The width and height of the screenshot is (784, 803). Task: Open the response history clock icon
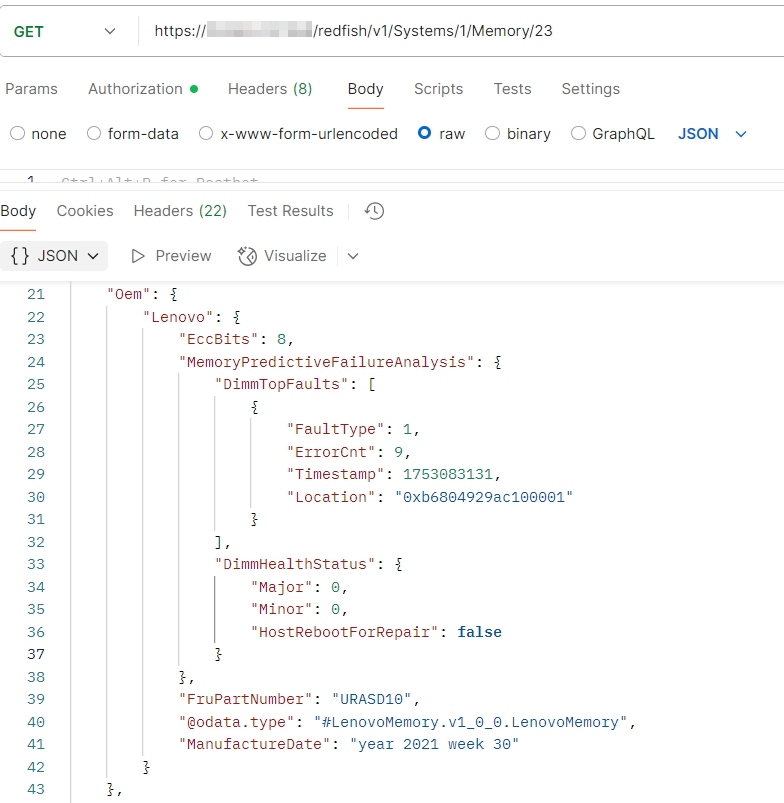[x=374, y=211]
